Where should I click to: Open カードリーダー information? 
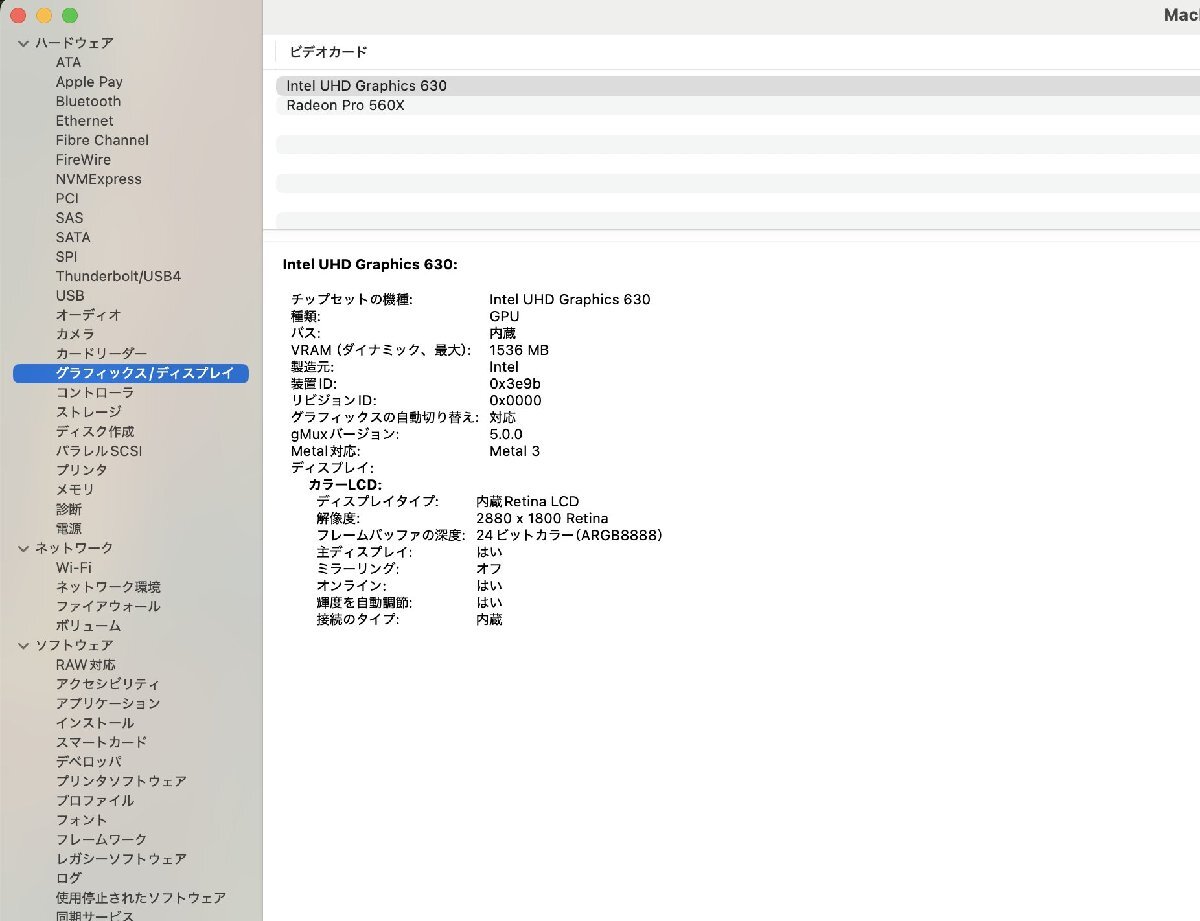[101, 354]
